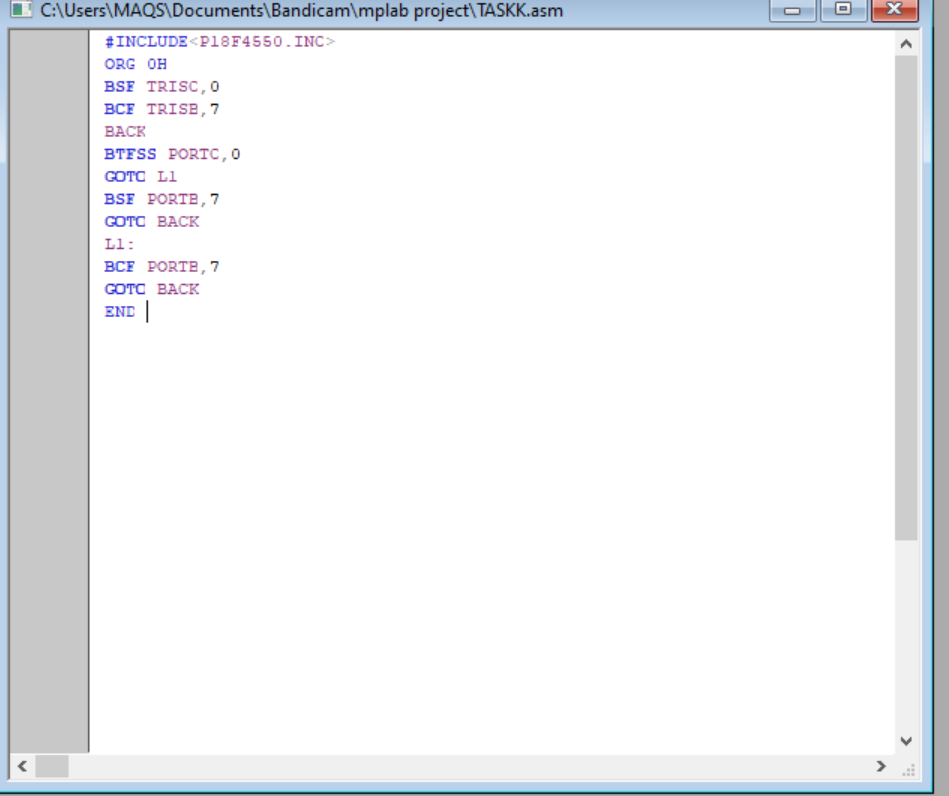Click the file path in the title bar
949x796 pixels.
[300, 11]
